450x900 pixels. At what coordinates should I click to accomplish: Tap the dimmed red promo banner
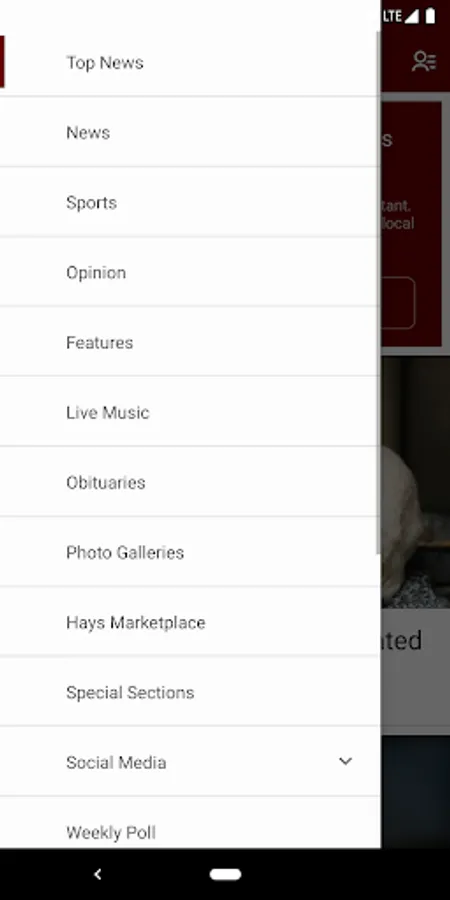[x=412, y=224]
